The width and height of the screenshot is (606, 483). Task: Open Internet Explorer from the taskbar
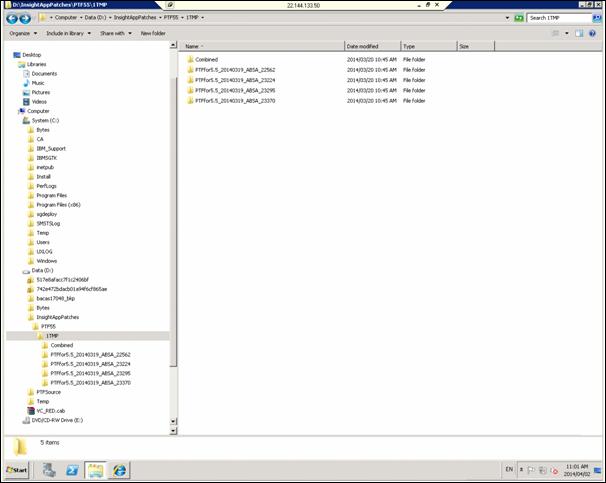(120, 468)
